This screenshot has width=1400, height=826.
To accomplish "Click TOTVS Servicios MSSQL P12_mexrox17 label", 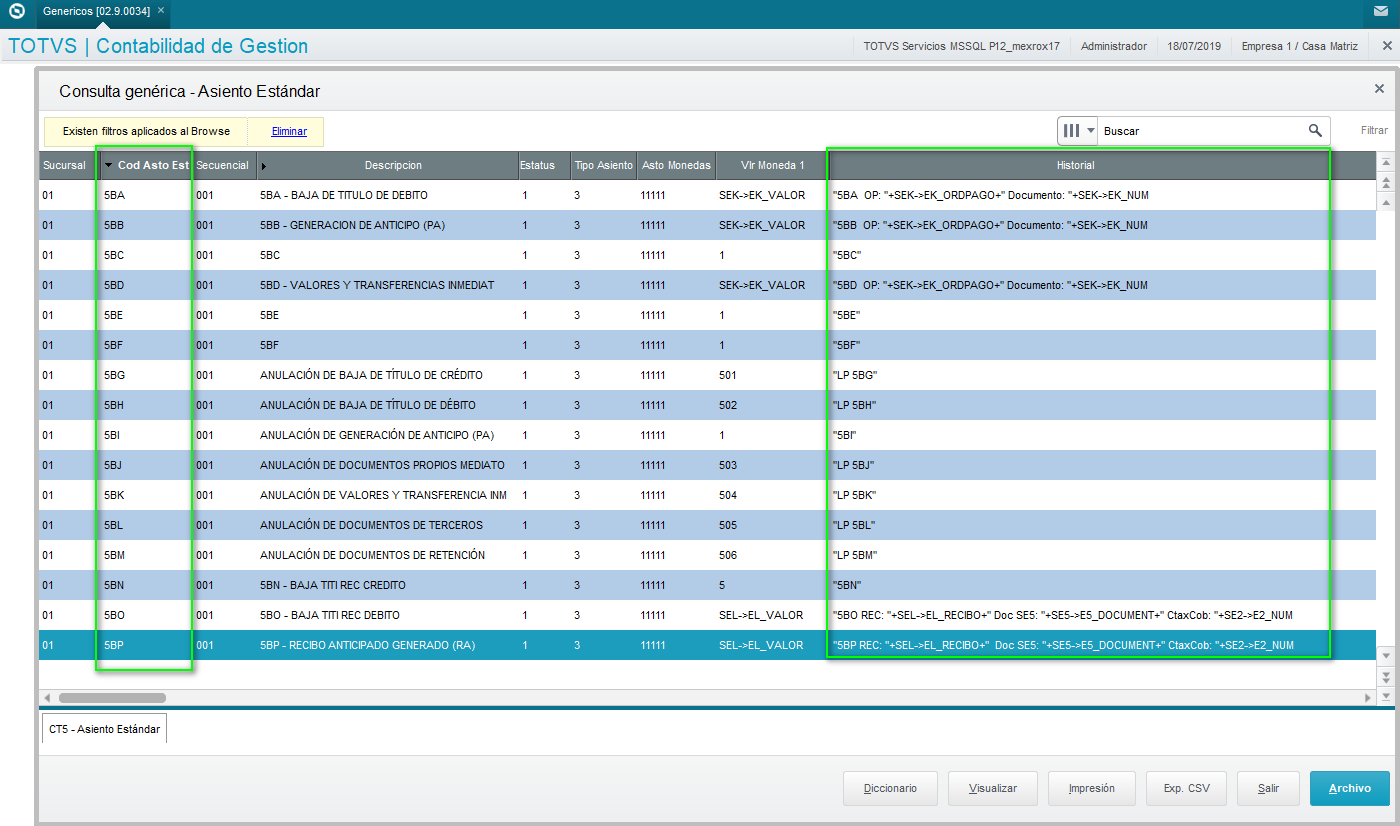I will [x=962, y=46].
